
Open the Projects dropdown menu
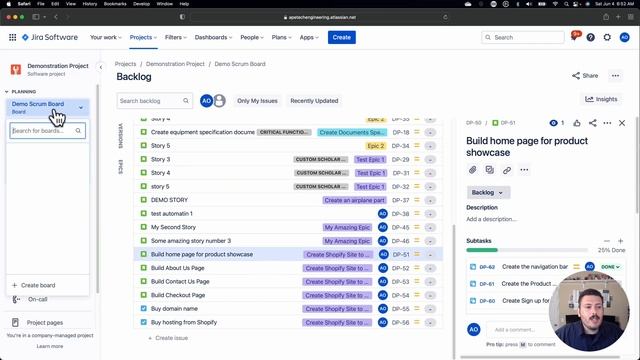tap(143, 37)
